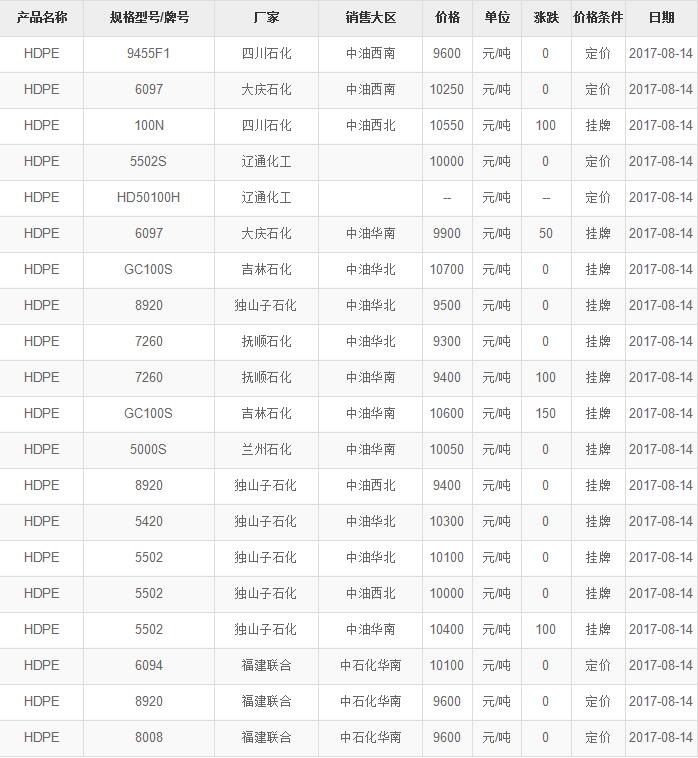Click 抚顺石化 in the 9300 price row
Viewport: 698px width, 758px height.
pos(266,342)
